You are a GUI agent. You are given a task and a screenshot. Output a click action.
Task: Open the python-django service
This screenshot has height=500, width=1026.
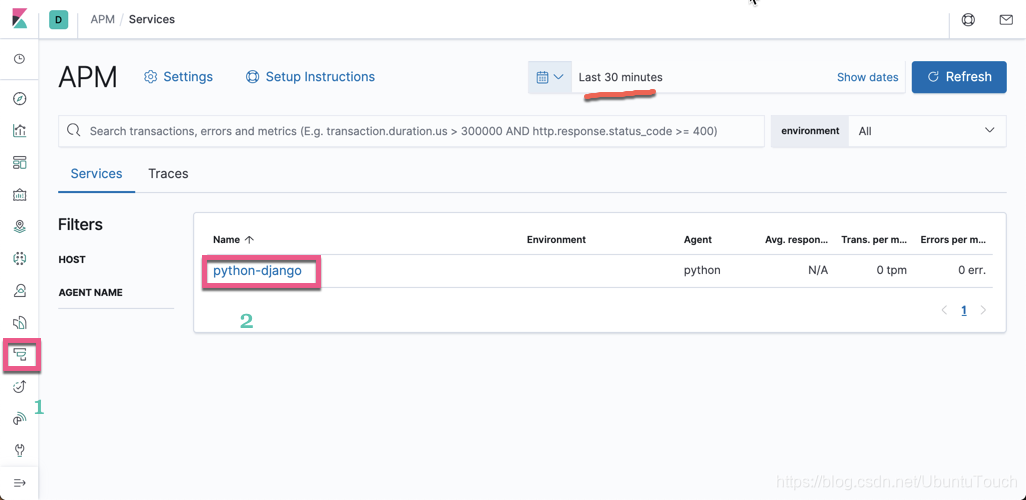pos(258,270)
